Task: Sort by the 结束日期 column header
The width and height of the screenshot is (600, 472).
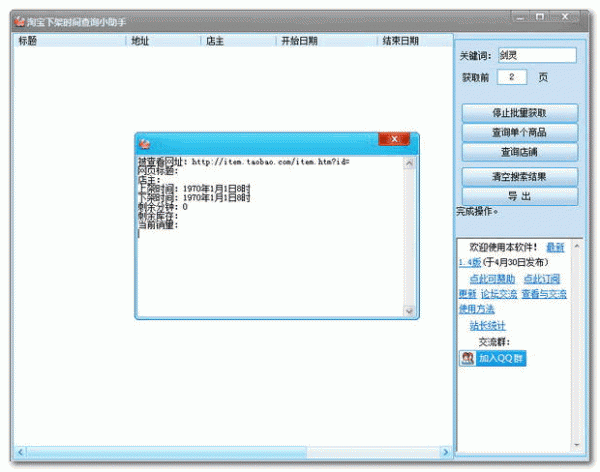Action: click(x=415, y=41)
